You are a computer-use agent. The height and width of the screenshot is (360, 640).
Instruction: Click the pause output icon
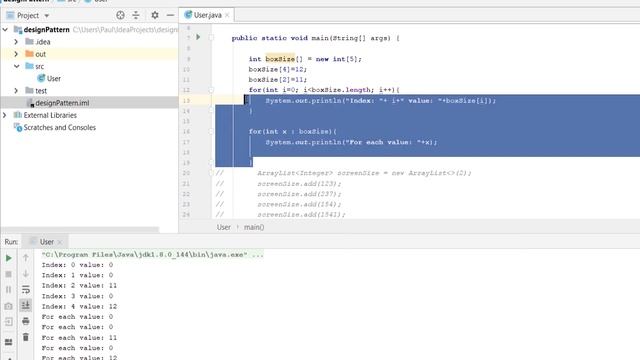9,290
